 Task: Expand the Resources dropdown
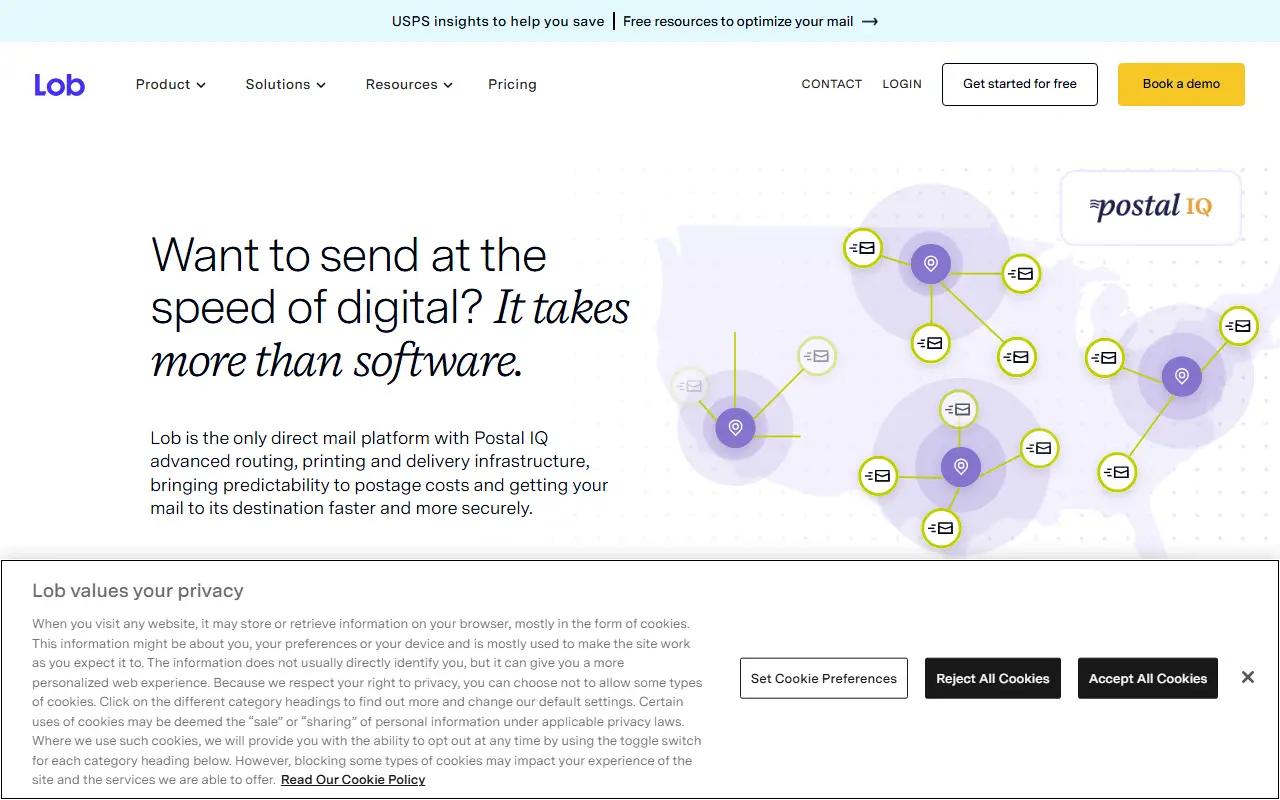pyautogui.click(x=409, y=85)
